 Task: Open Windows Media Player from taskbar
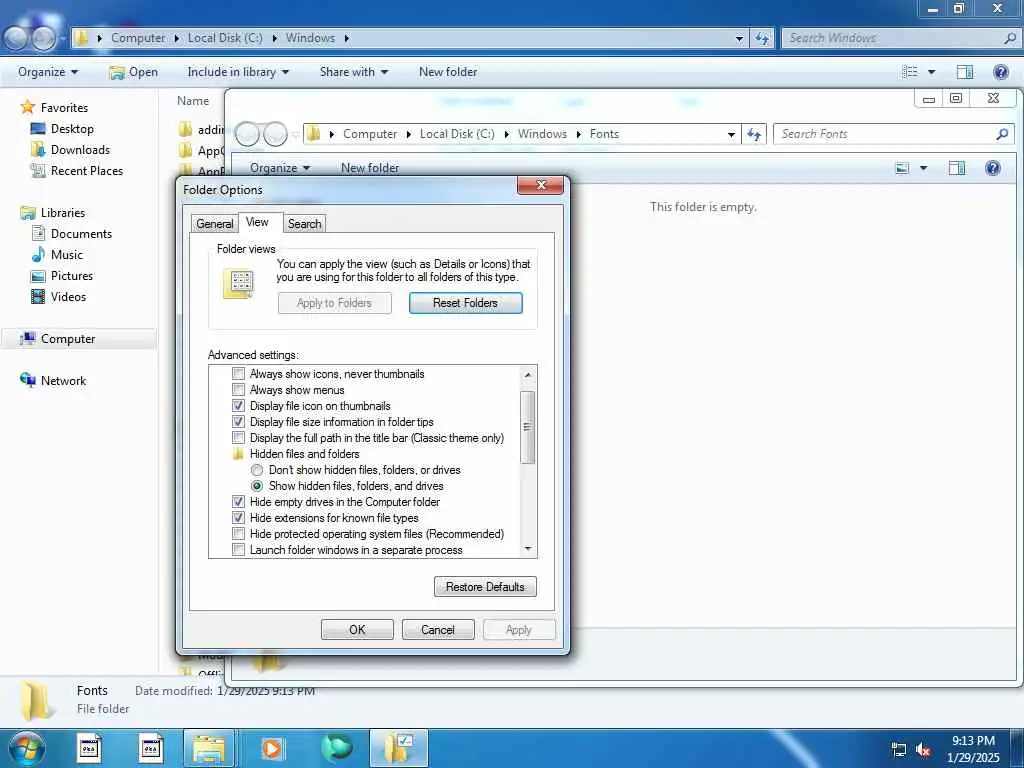(x=272, y=748)
